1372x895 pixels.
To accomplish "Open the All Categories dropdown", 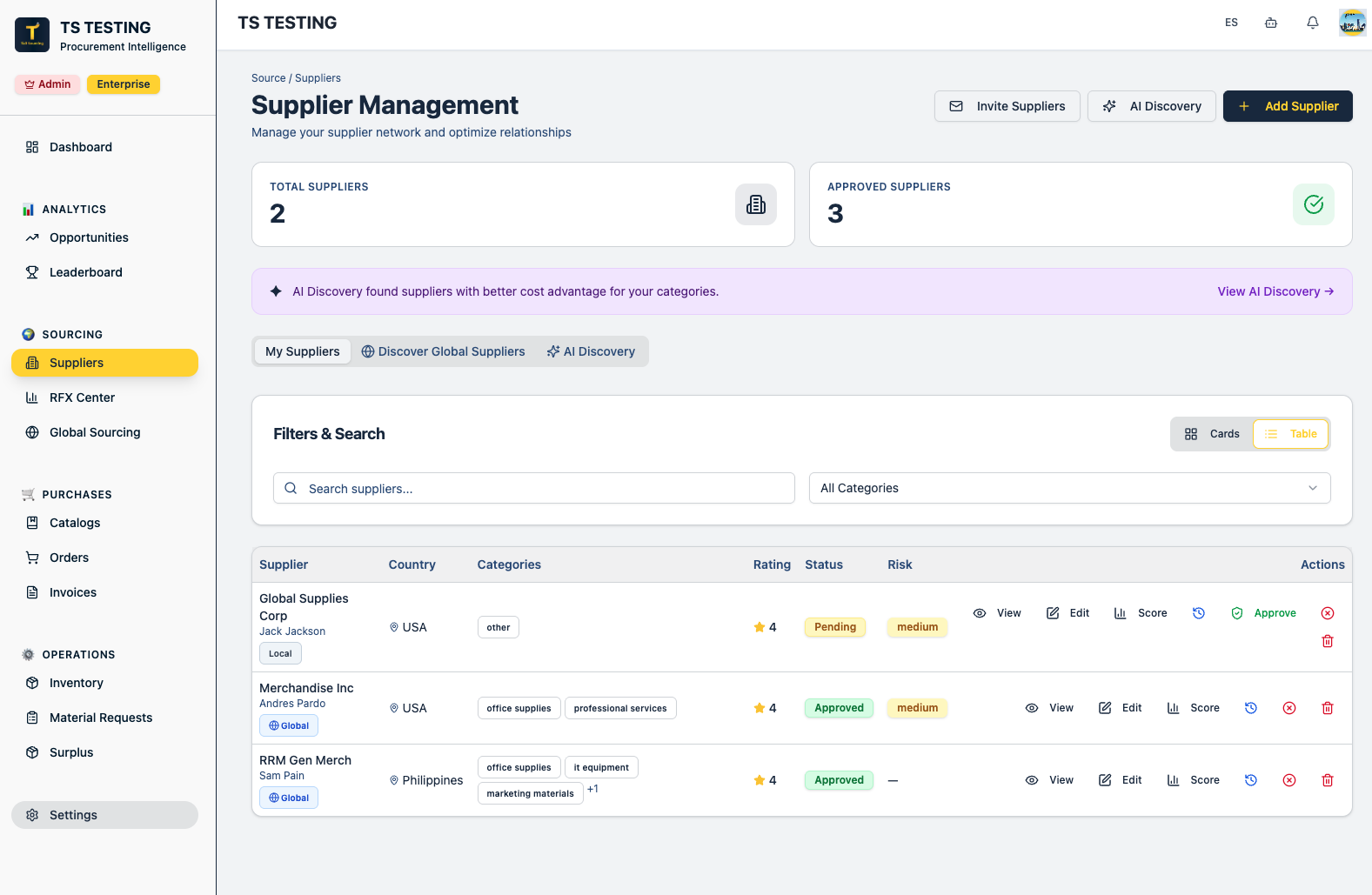I will [x=1070, y=488].
